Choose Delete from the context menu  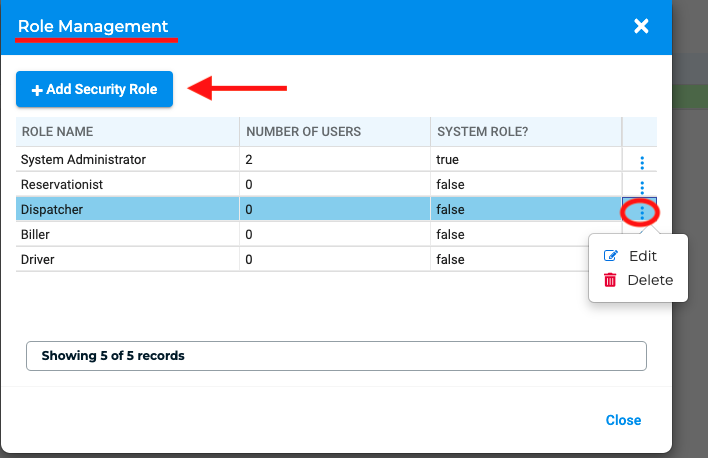(650, 280)
